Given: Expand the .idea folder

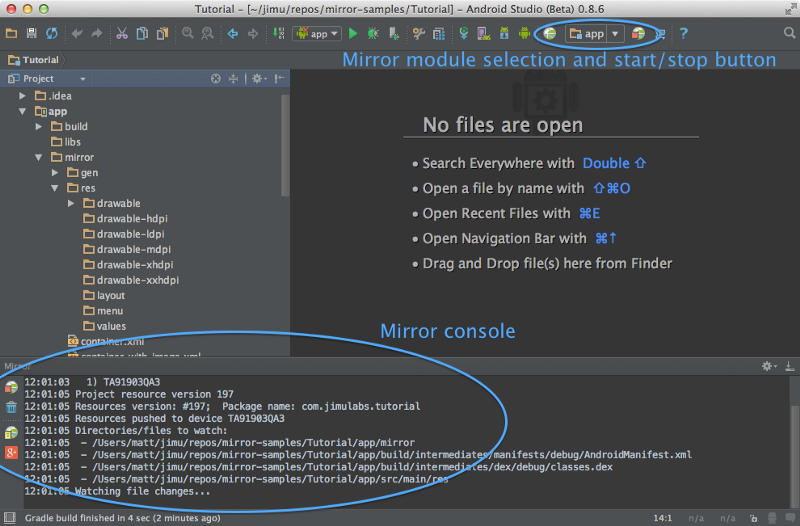Looking at the screenshot, I should 22,96.
